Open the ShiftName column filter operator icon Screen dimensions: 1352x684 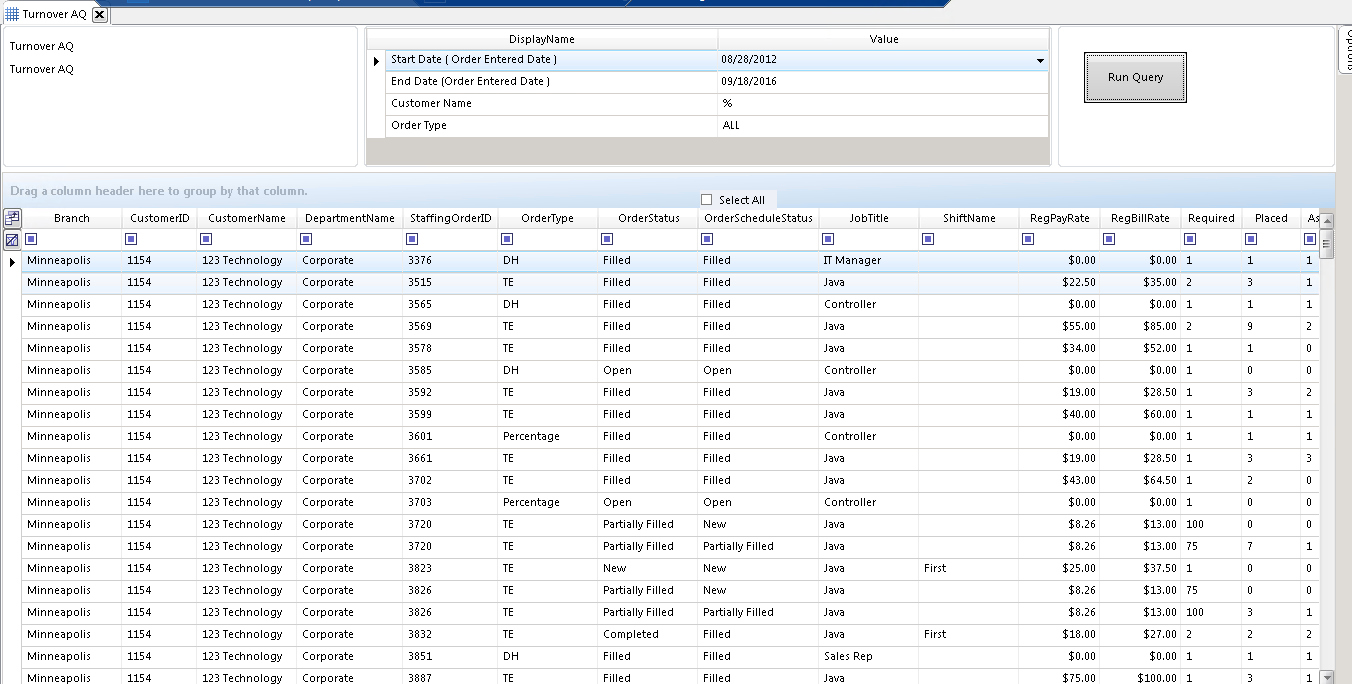928,239
